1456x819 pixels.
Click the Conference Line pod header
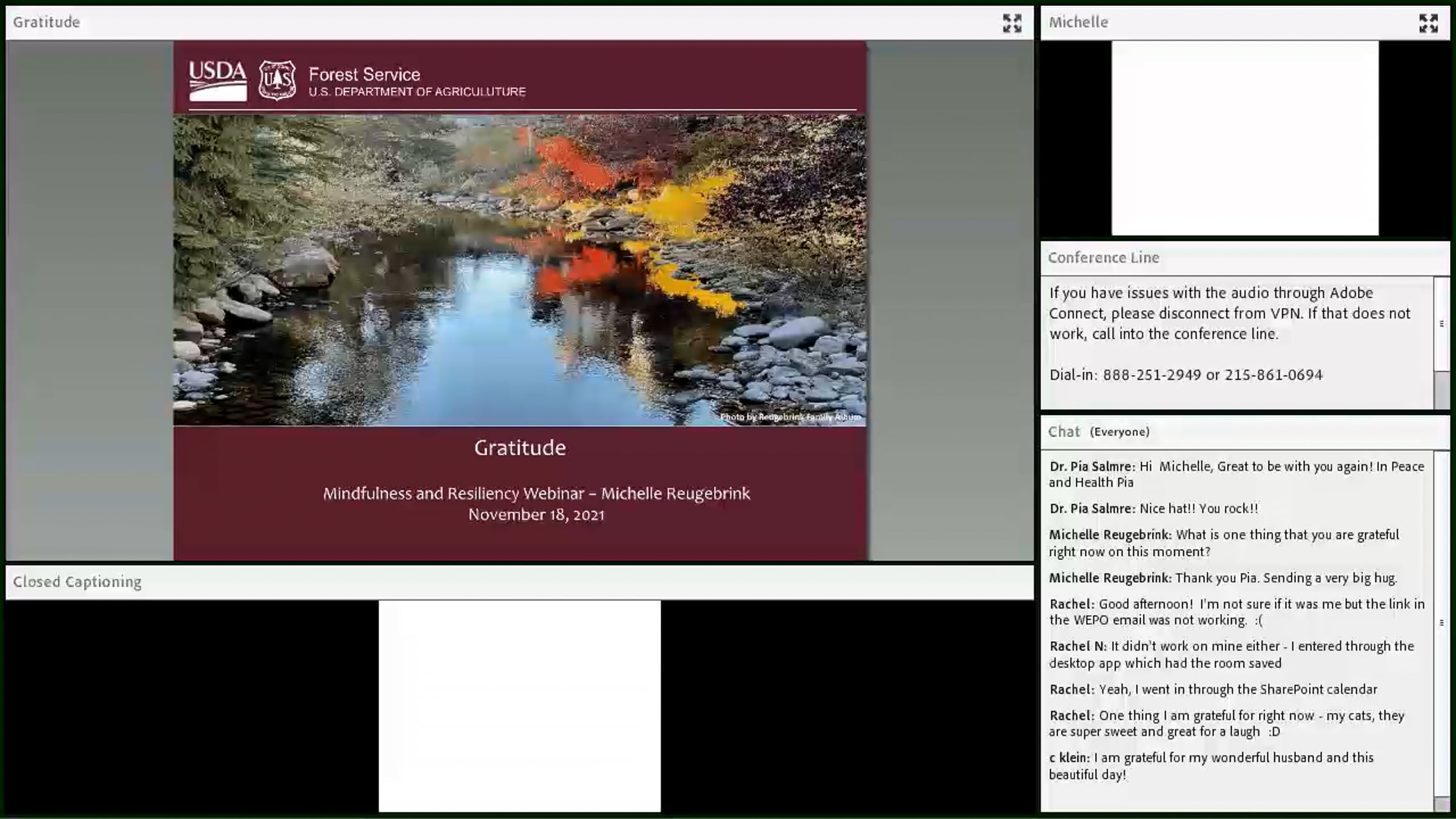[x=1103, y=258]
